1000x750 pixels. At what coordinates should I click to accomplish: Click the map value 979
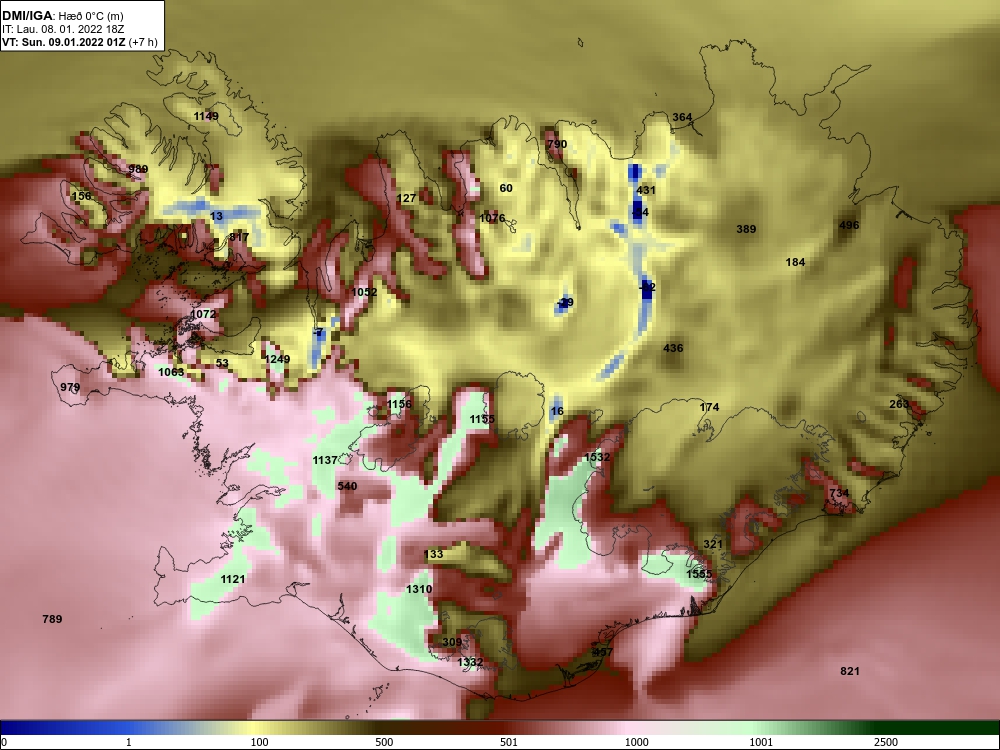tap(70, 387)
